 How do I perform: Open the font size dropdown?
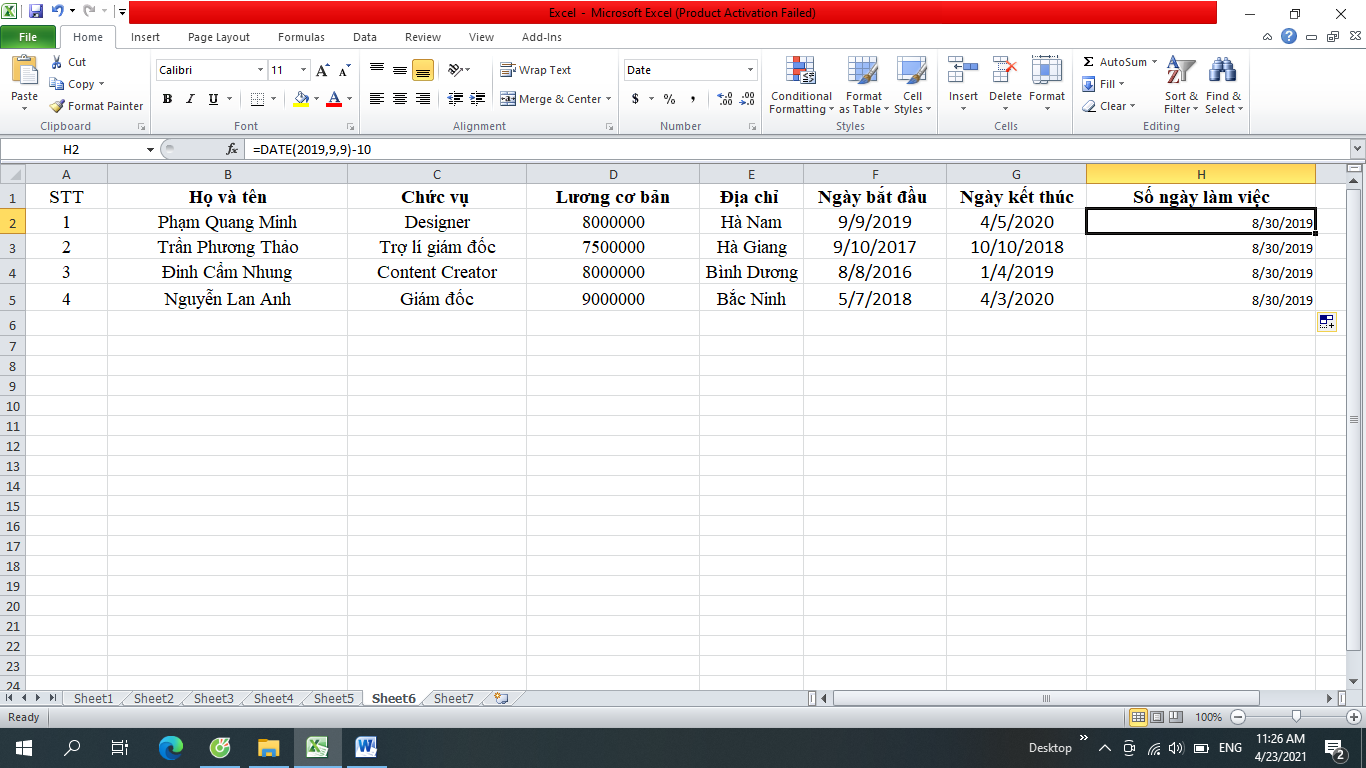click(x=304, y=70)
